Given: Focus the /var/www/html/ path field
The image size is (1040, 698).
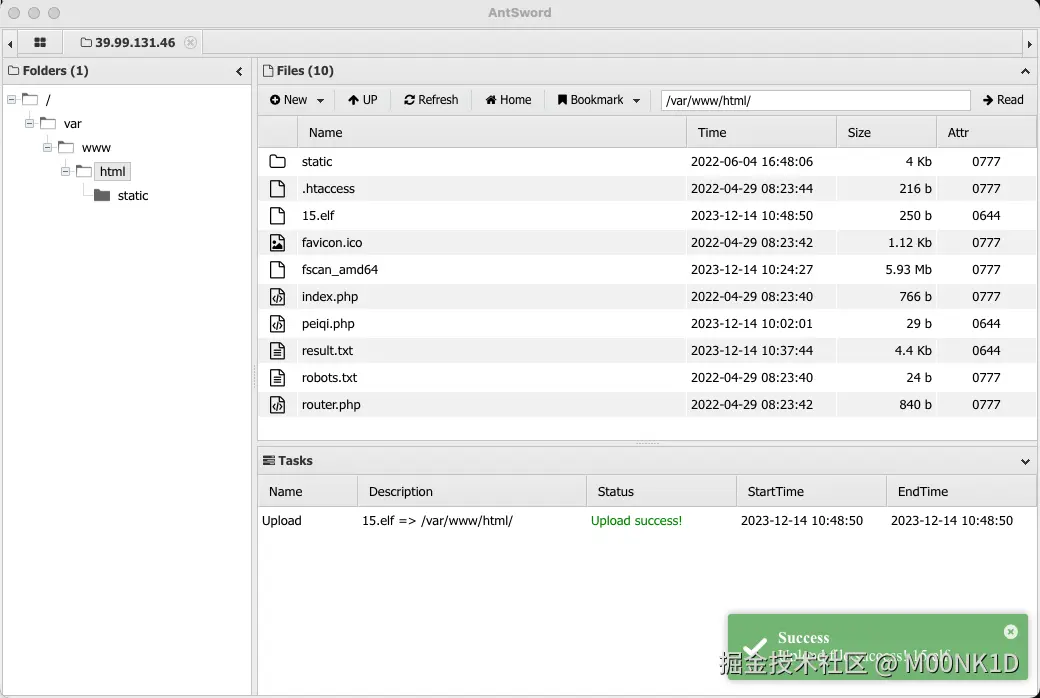Looking at the screenshot, I should pos(815,101).
